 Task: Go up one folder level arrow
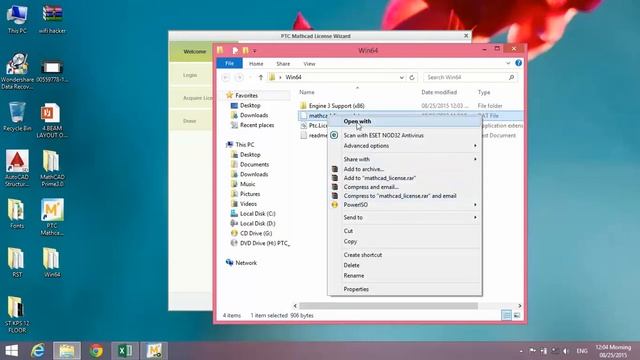tap(261, 77)
